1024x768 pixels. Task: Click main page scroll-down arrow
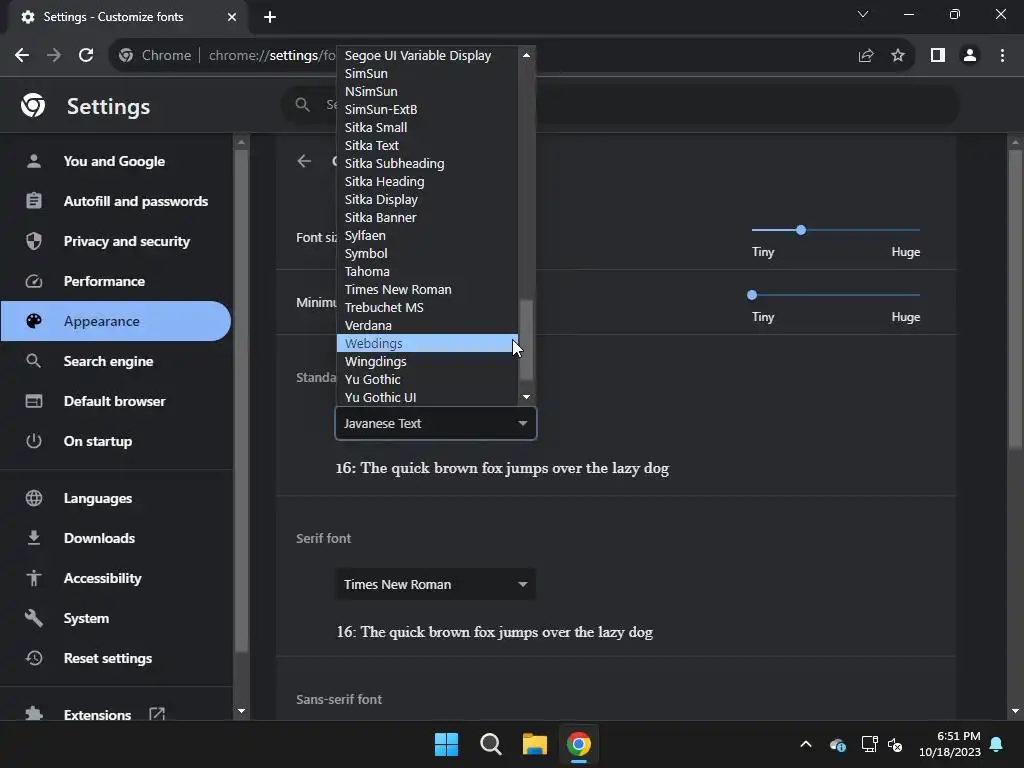(1015, 711)
